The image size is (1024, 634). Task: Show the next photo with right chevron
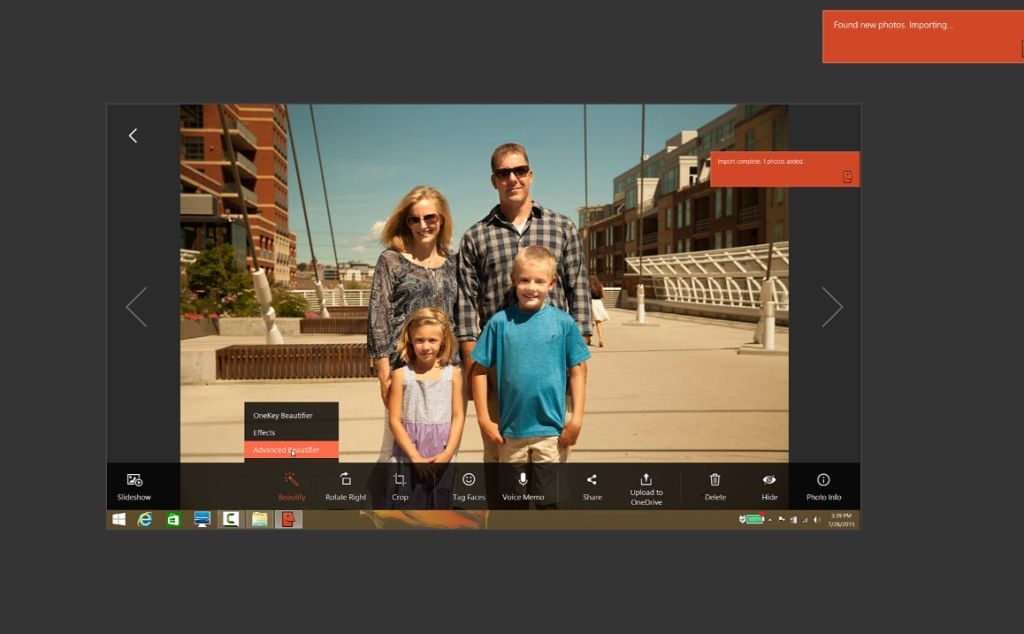pos(832,307)
